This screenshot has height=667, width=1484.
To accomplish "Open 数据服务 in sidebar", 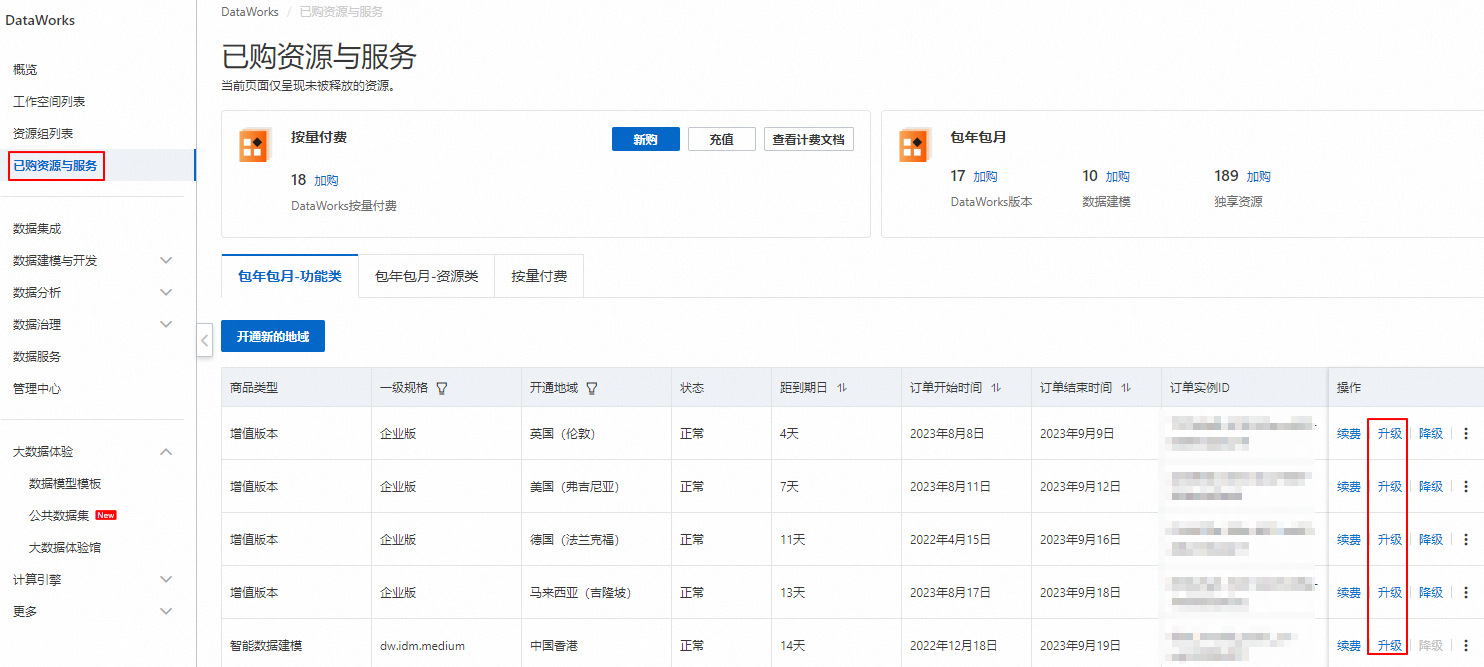I will point(37,356).
